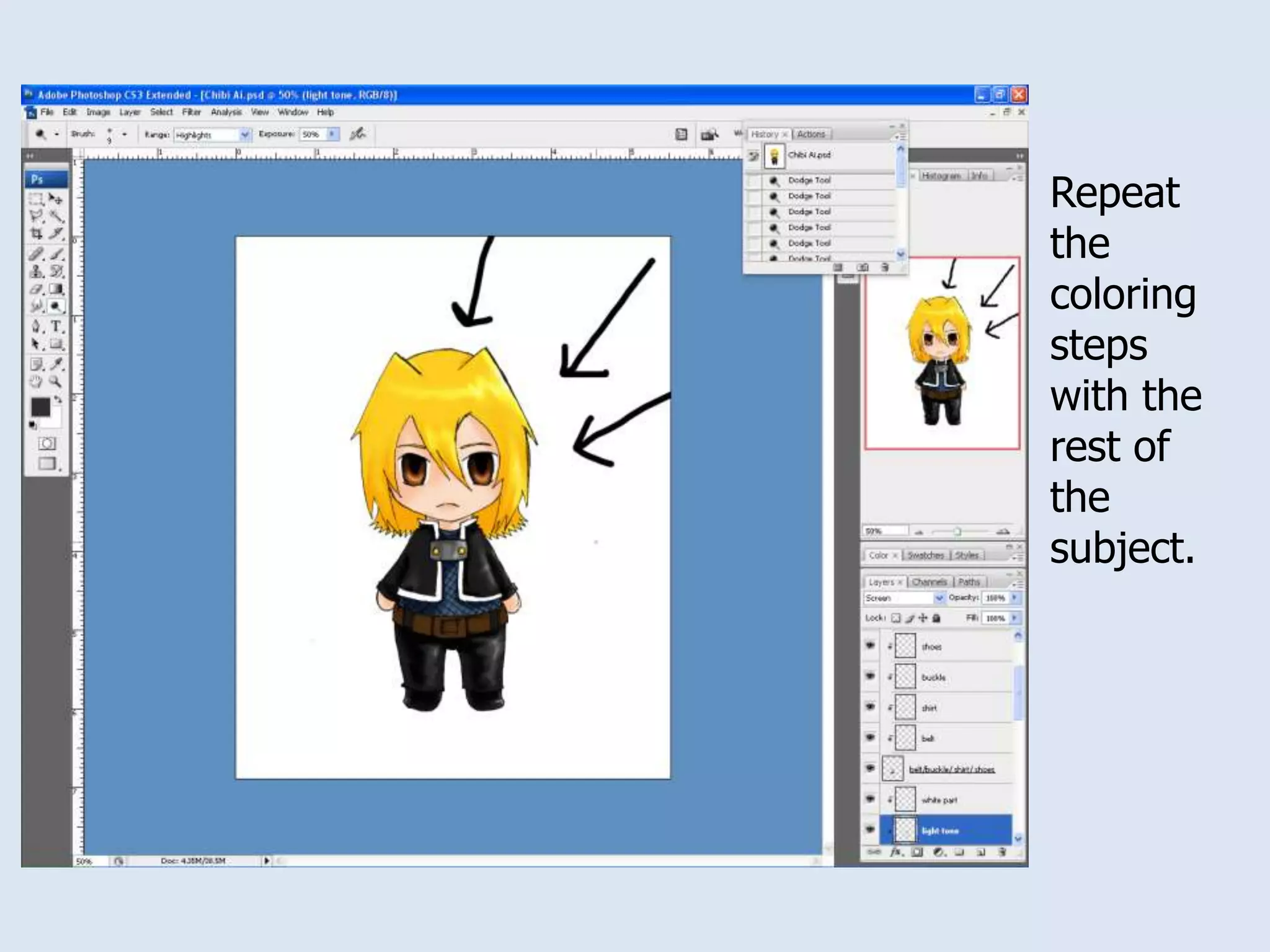Select the Magic Wand tool
Screen dimensions: 1270x952
[56, 216]
